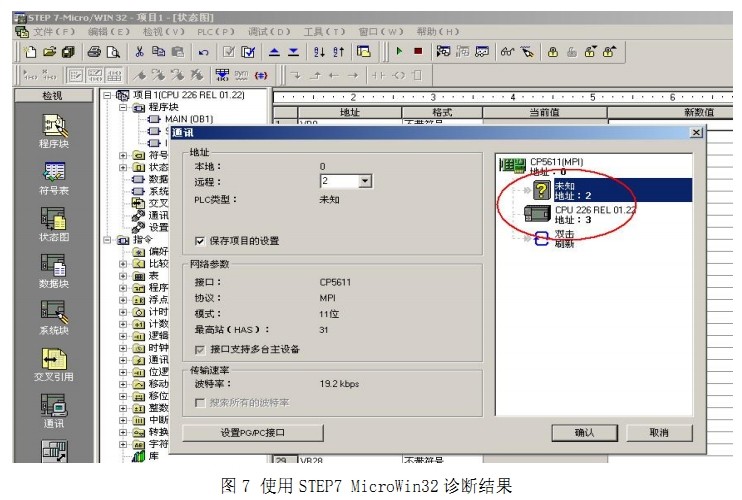
Task: Open the 工具(T) menu
Action: pos(324,32)
